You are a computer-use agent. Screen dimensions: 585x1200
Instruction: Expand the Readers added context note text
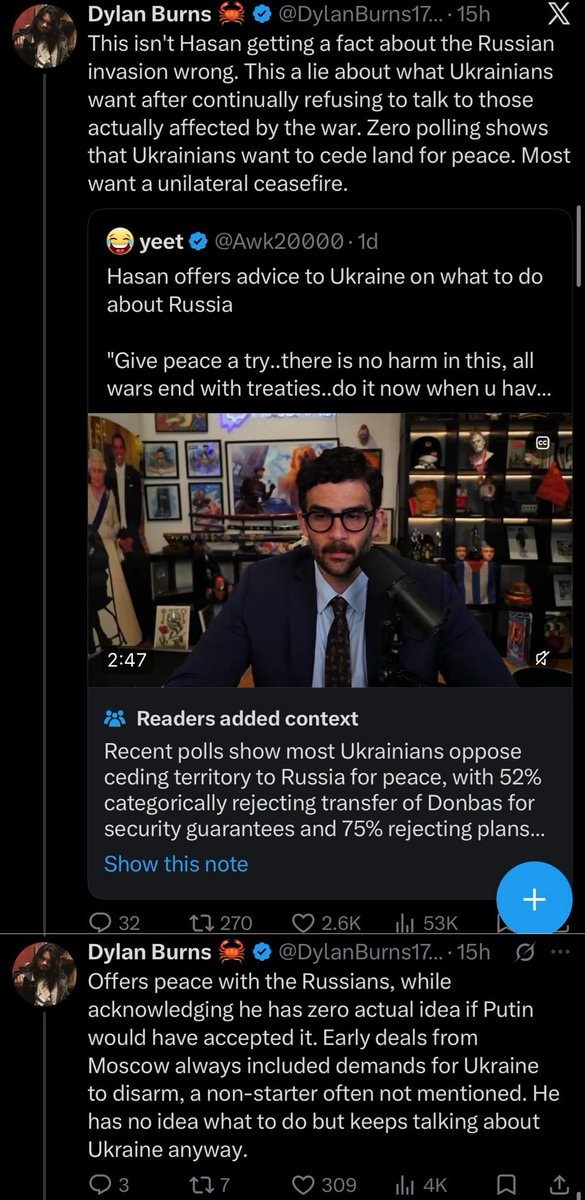326,789
